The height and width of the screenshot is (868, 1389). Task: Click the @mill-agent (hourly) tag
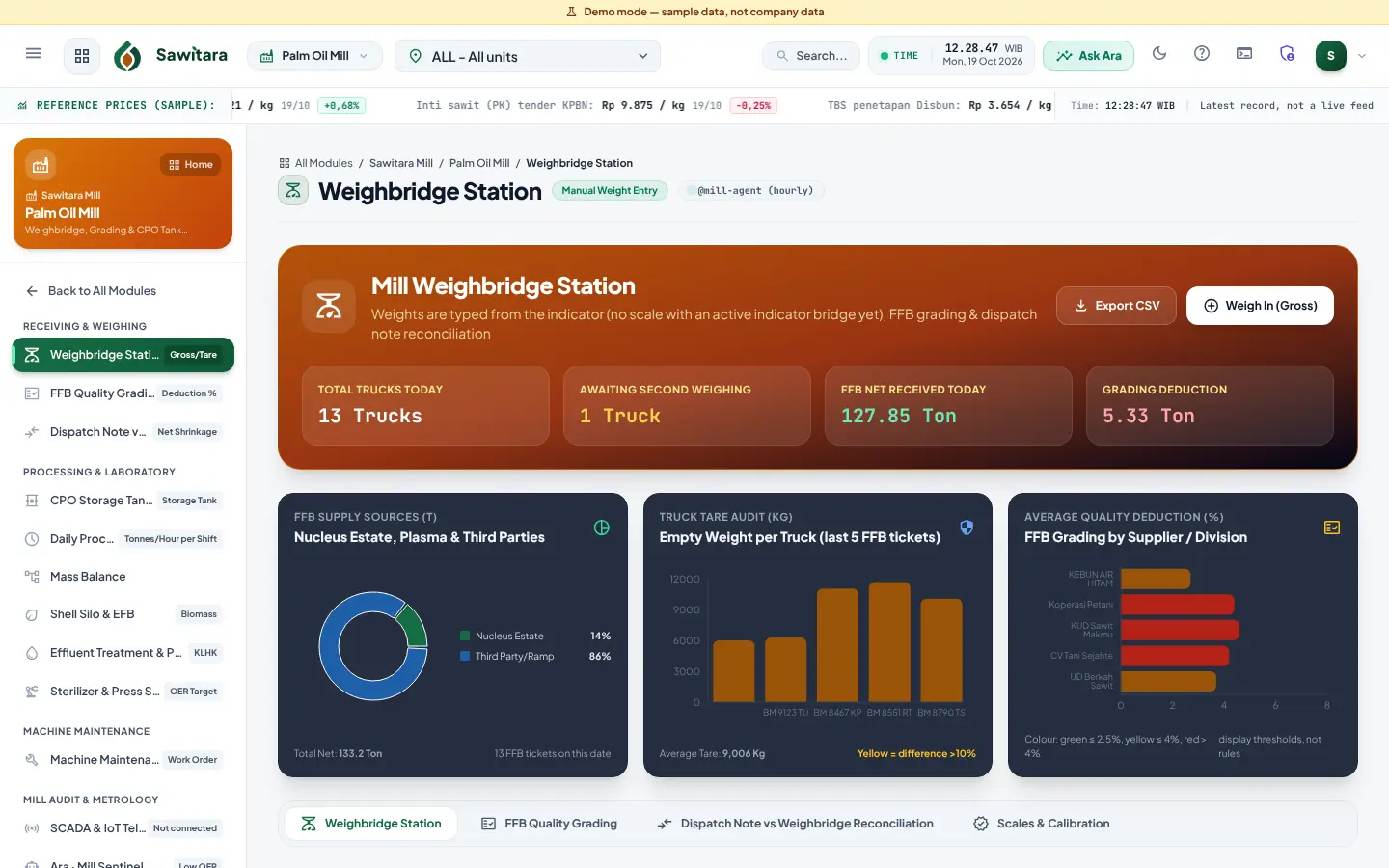pyautogui.click(x=750, y=191)
